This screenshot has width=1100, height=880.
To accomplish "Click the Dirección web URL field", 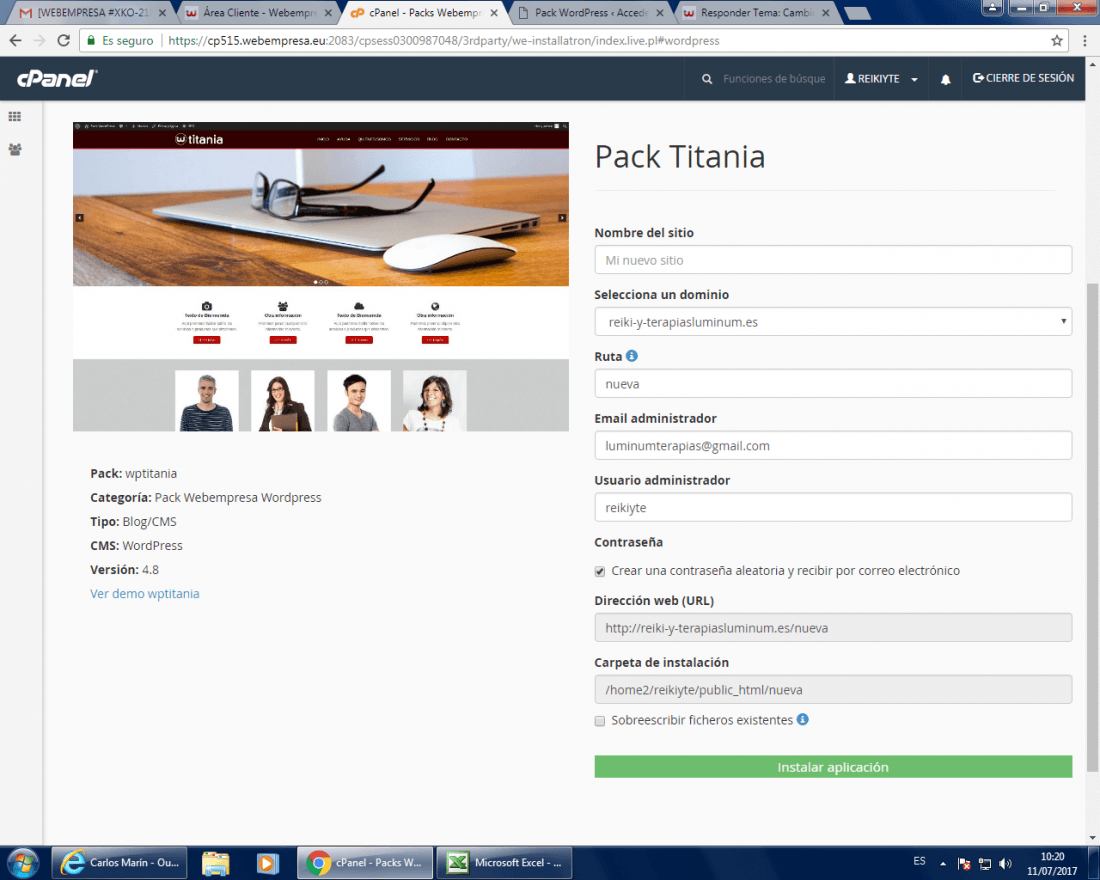I will [833, 627].
